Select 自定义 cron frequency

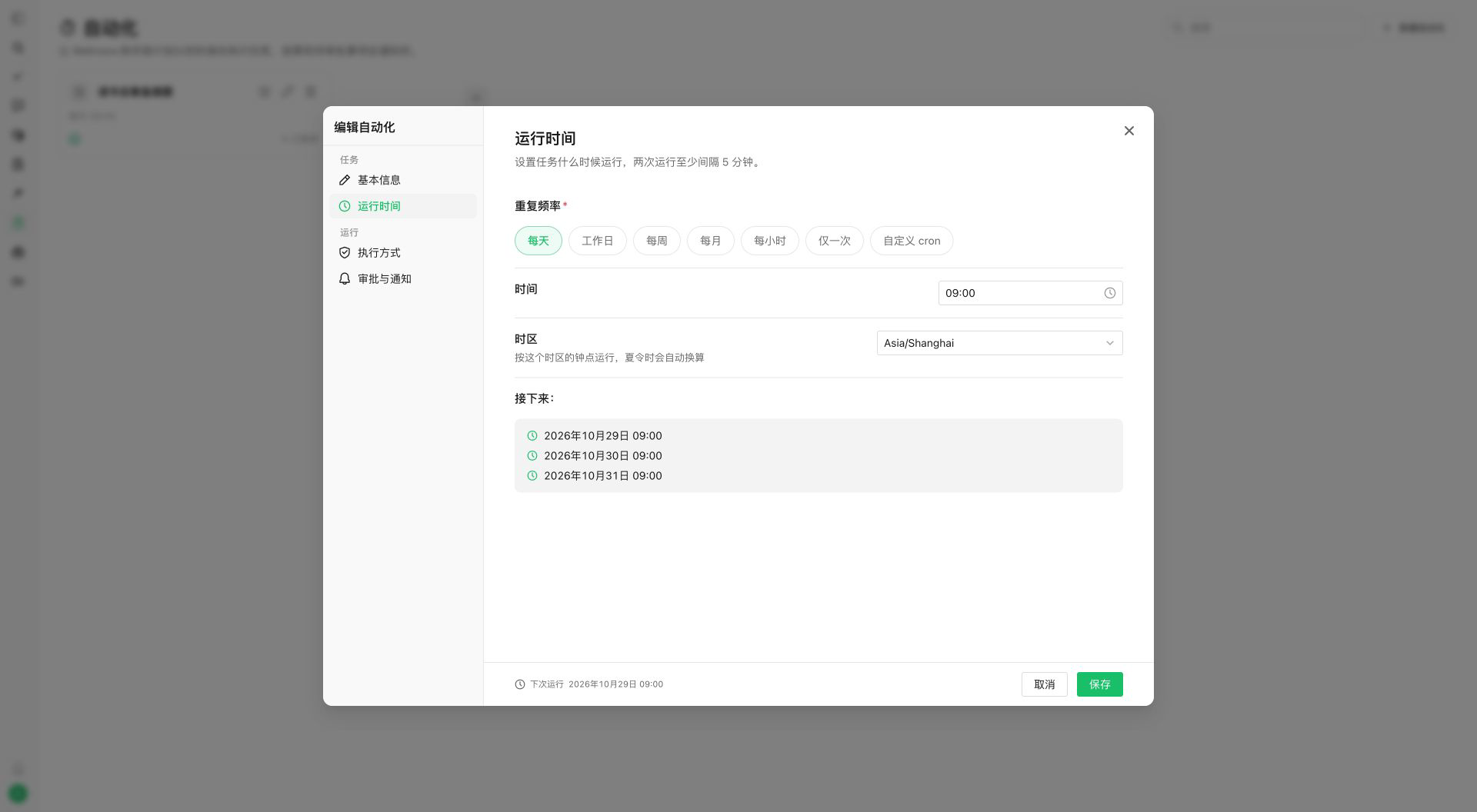pos(912,241)
